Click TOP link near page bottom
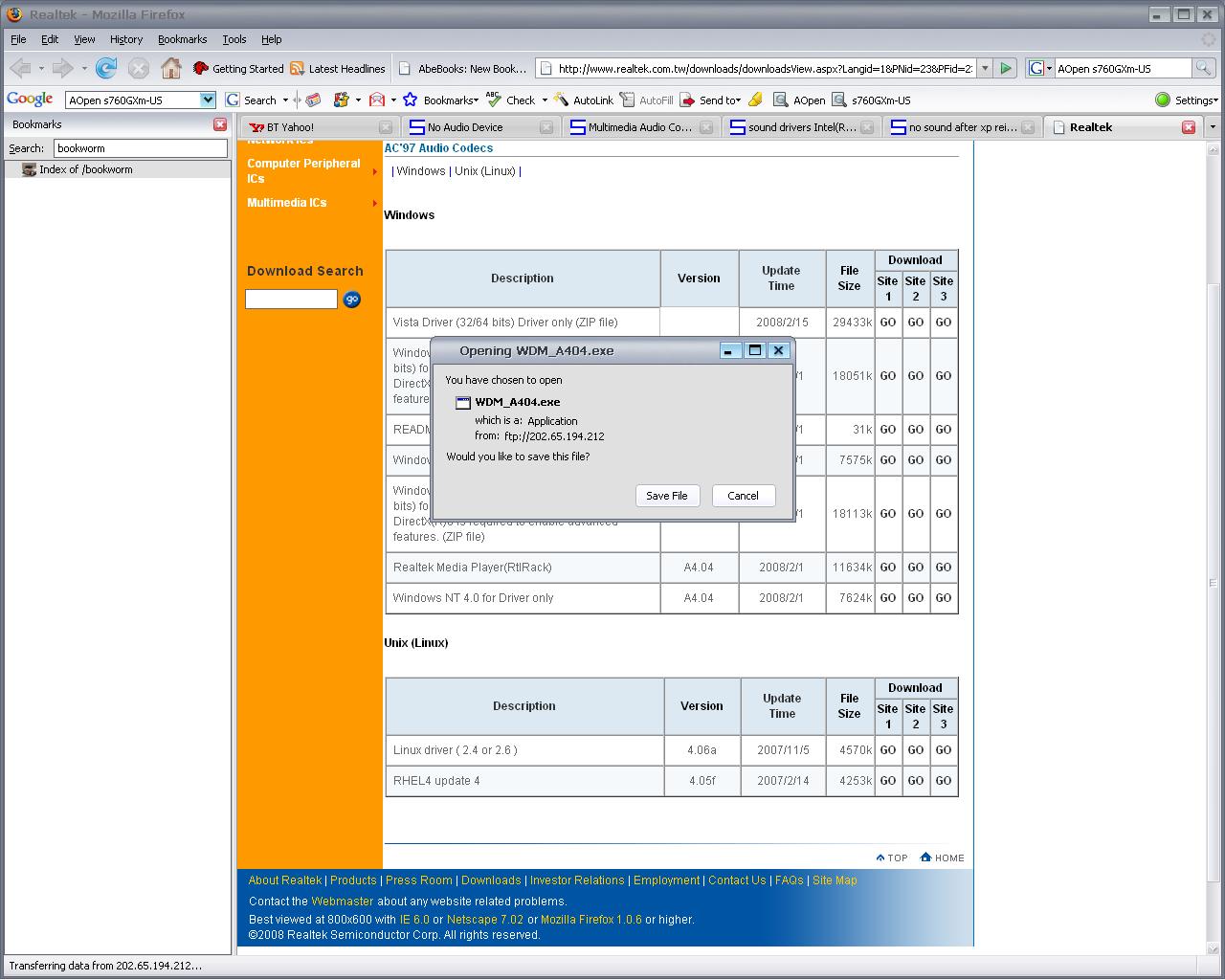 [x=892, y=857]
